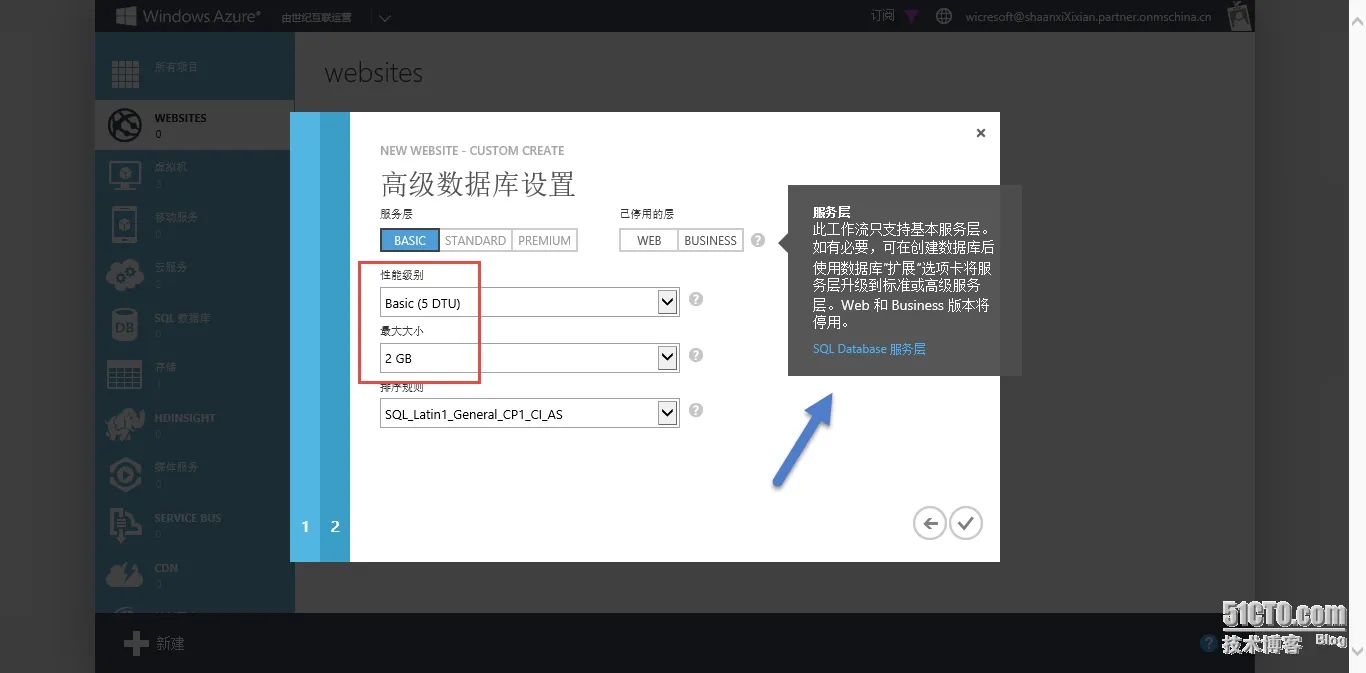
Task: Select the retired BUSINESS tier
Action: tap(711, 240)
